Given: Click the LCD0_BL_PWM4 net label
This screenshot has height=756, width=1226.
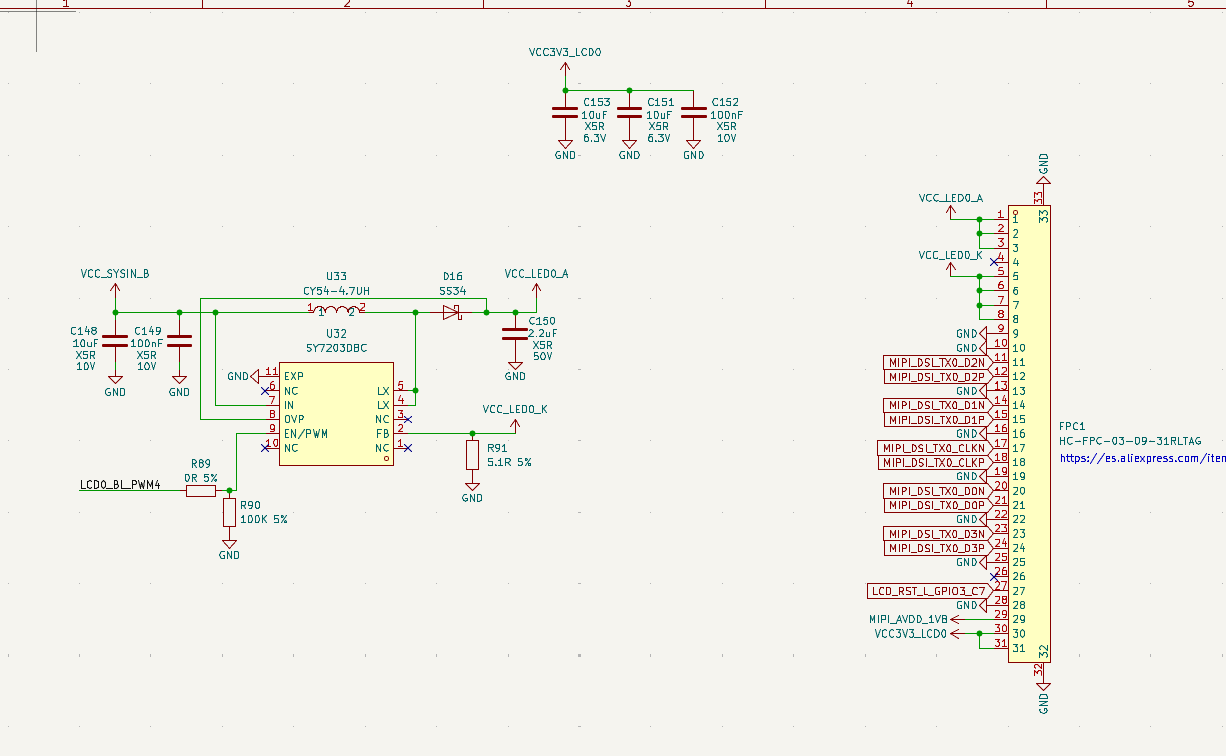Looking at the screenshot, I should click(120, 485).
